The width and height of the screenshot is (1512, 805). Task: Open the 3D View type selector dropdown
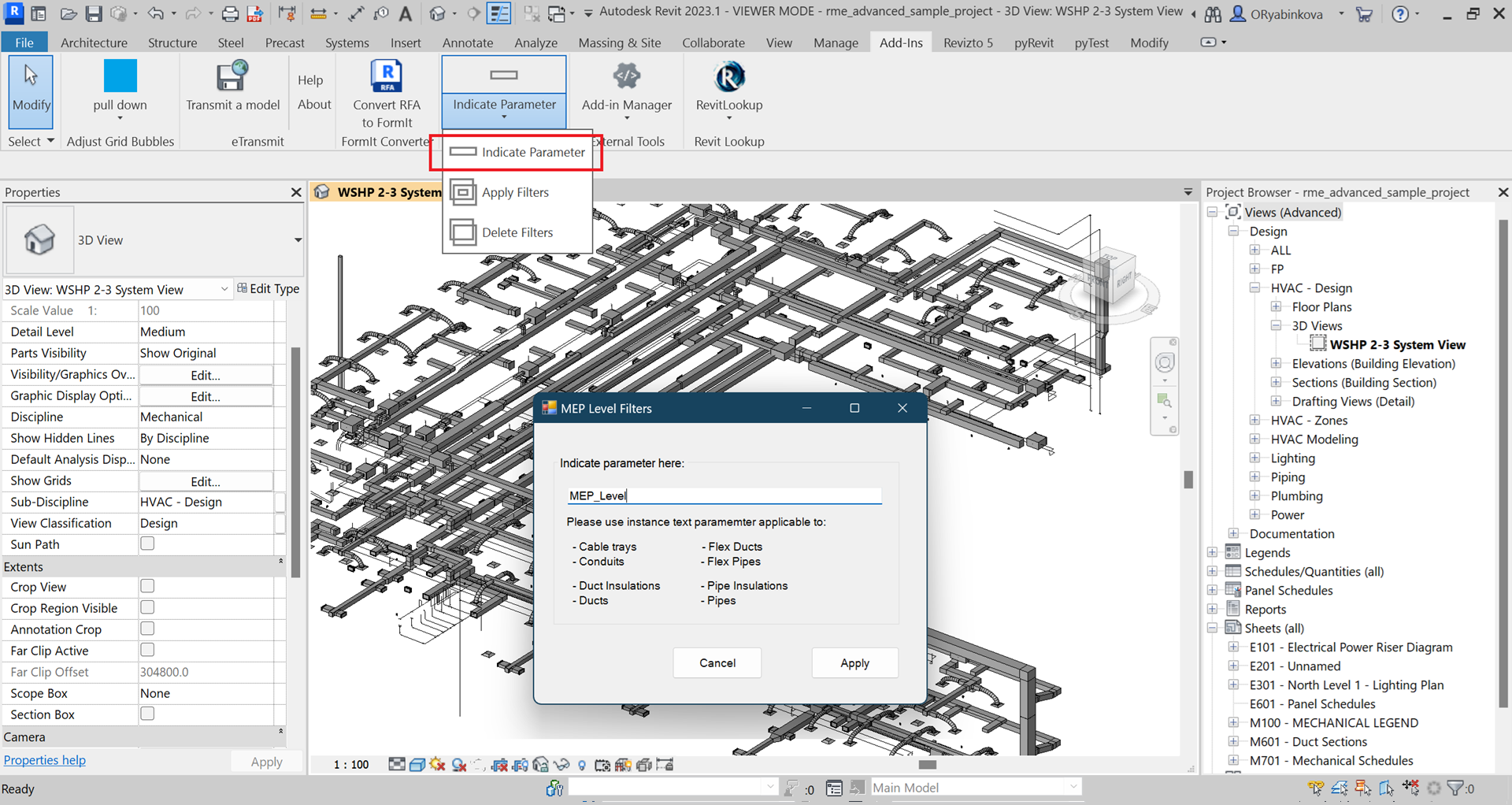coord(298,240)
